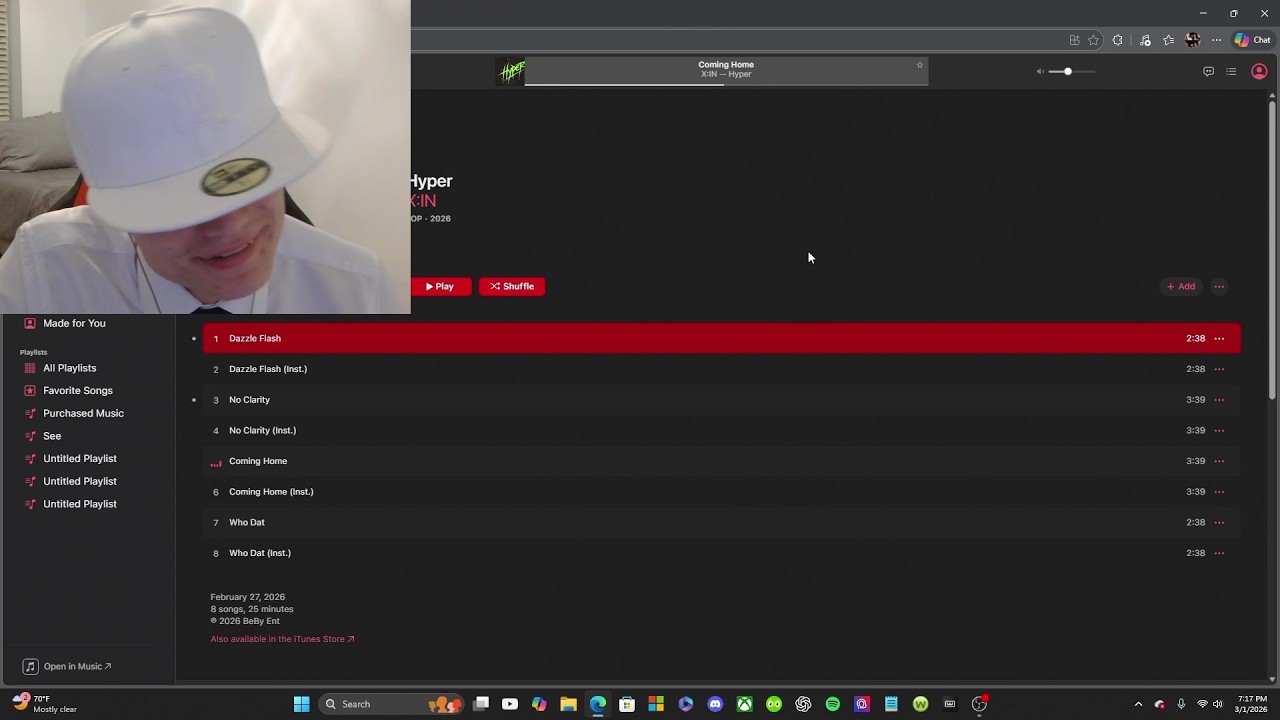Click the volume speaker icon in player
This screenshot has height=720, width=1280.
tap(1040, 71)
